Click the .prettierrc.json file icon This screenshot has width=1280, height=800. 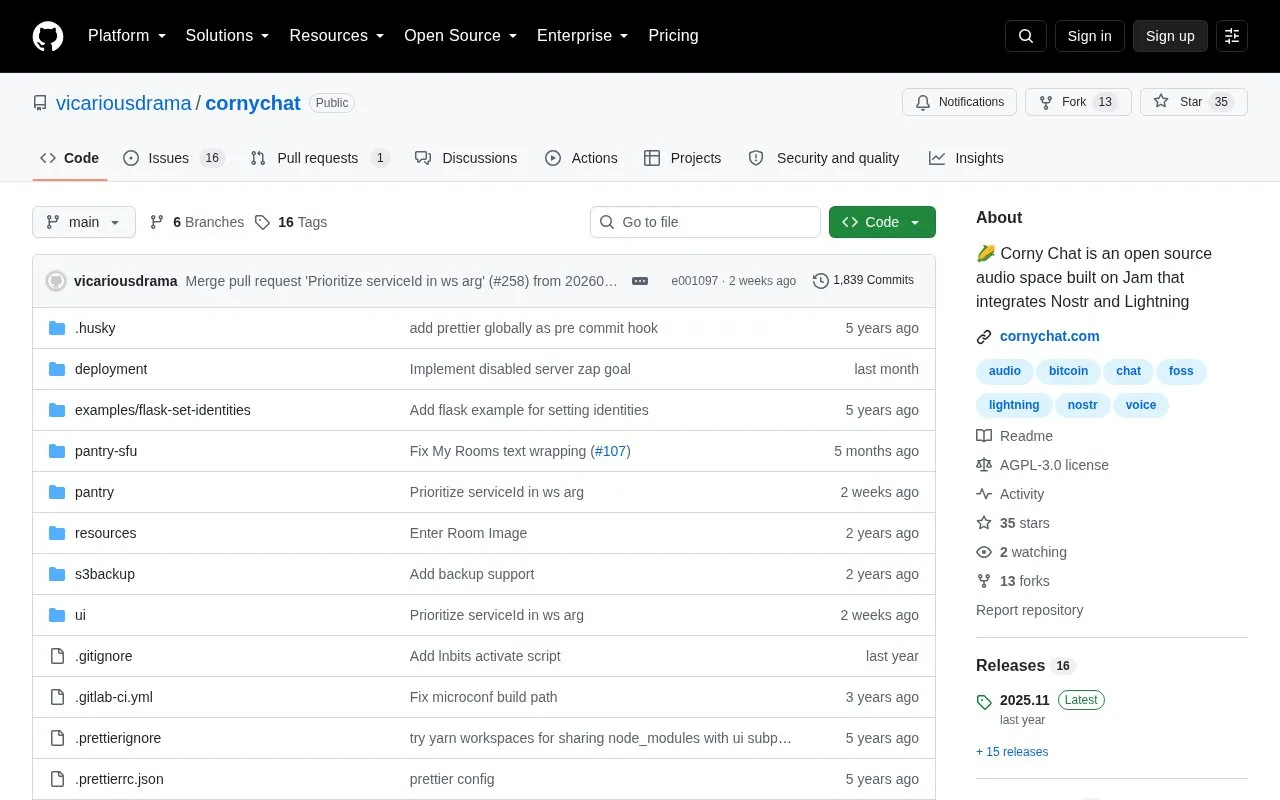pyautogui.click(x=57, y=779)
